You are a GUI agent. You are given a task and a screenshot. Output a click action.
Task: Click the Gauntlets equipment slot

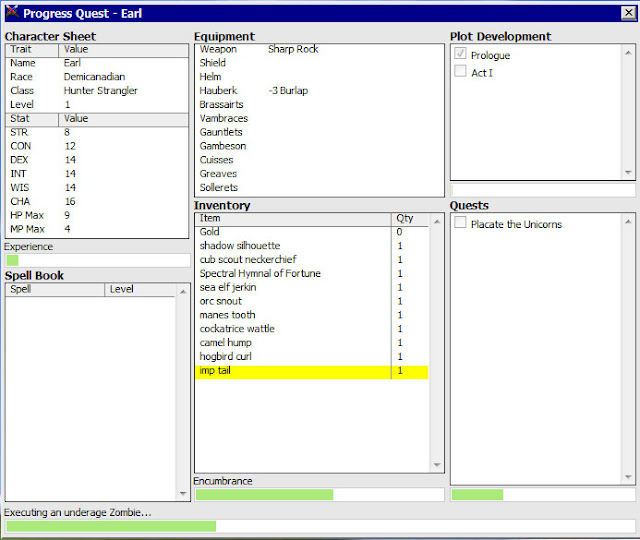319,133
